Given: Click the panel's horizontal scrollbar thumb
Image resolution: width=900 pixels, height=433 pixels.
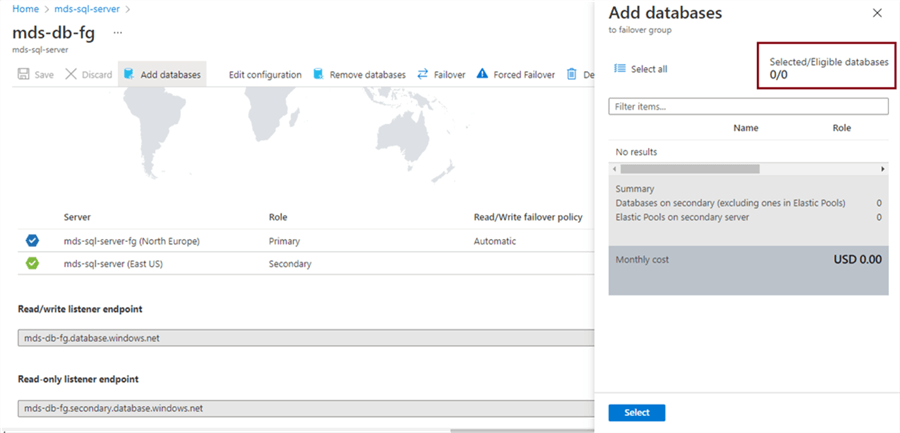Looking at the screenshot, I should pyautogui.click(x=690, y=169).
